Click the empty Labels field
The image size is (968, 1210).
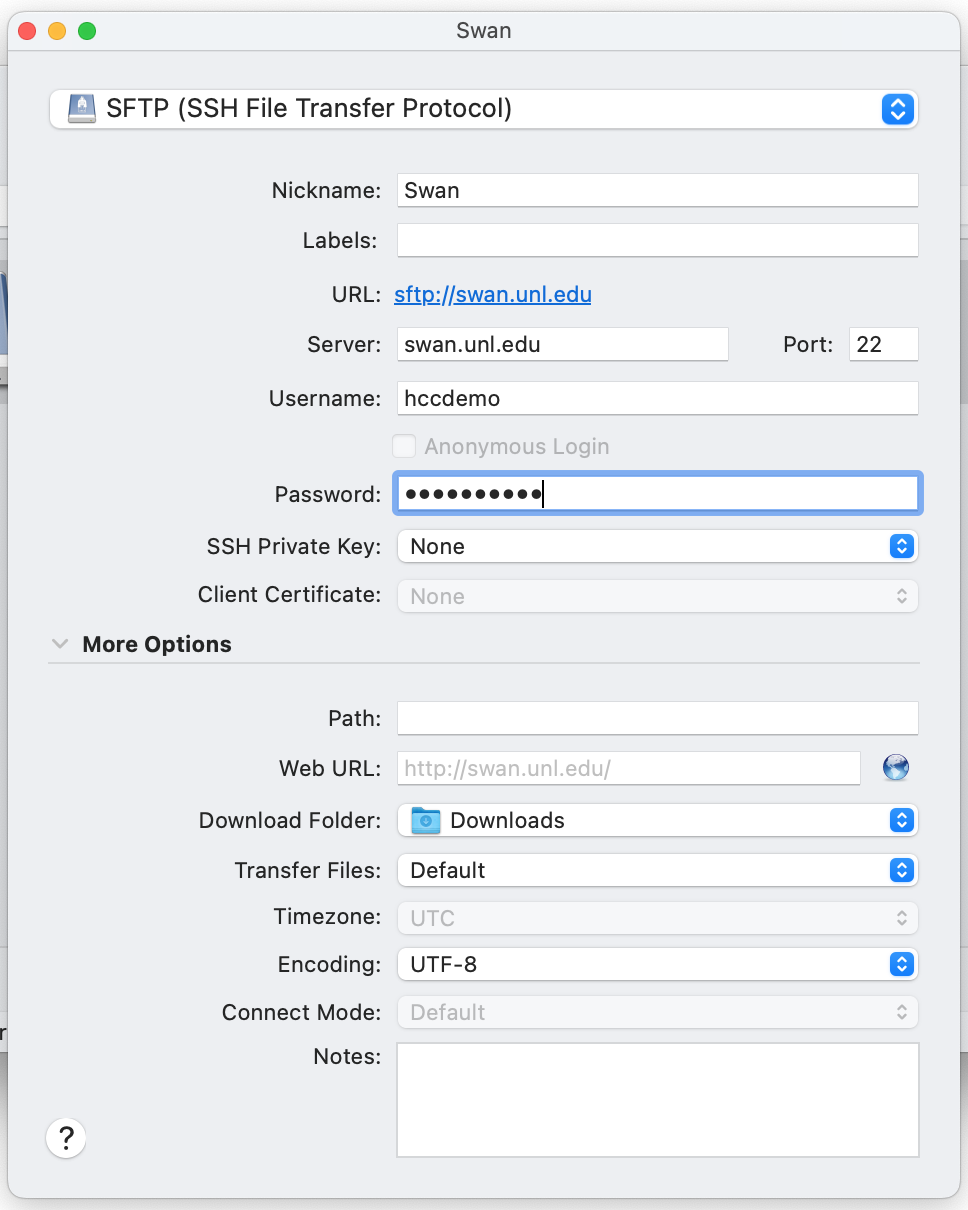click(x=656, y=240)
